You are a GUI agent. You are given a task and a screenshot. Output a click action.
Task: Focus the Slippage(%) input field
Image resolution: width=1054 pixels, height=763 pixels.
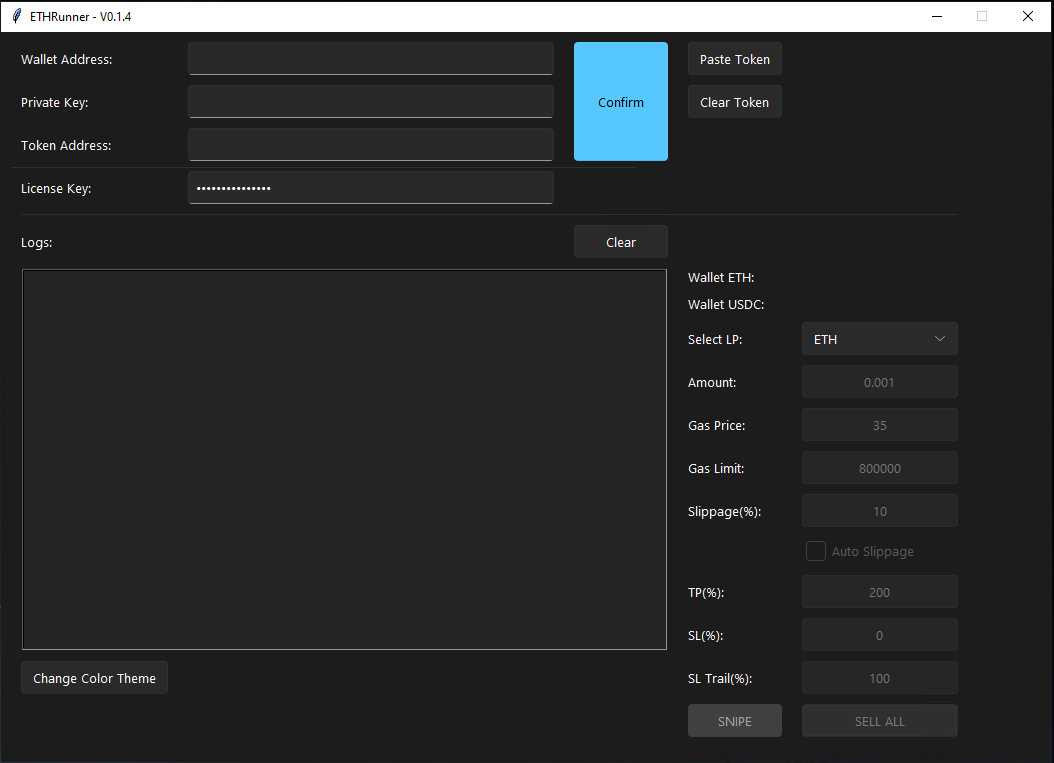[x=879, y=511]
